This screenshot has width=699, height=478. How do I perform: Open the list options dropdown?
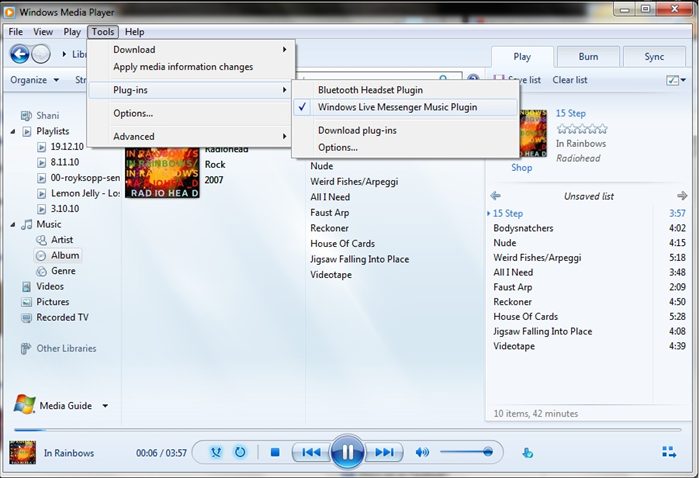coord(676,80)
